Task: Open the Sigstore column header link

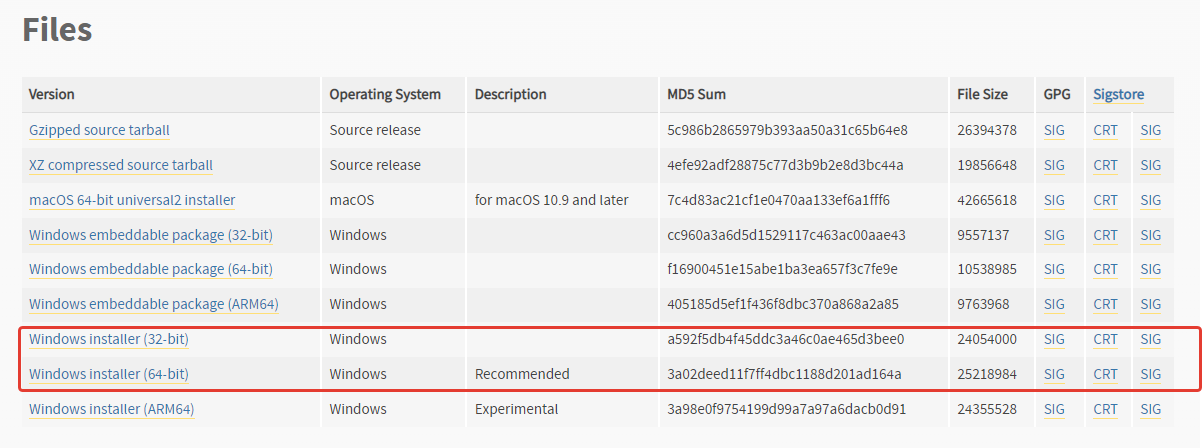Action: click(1119, 94)
